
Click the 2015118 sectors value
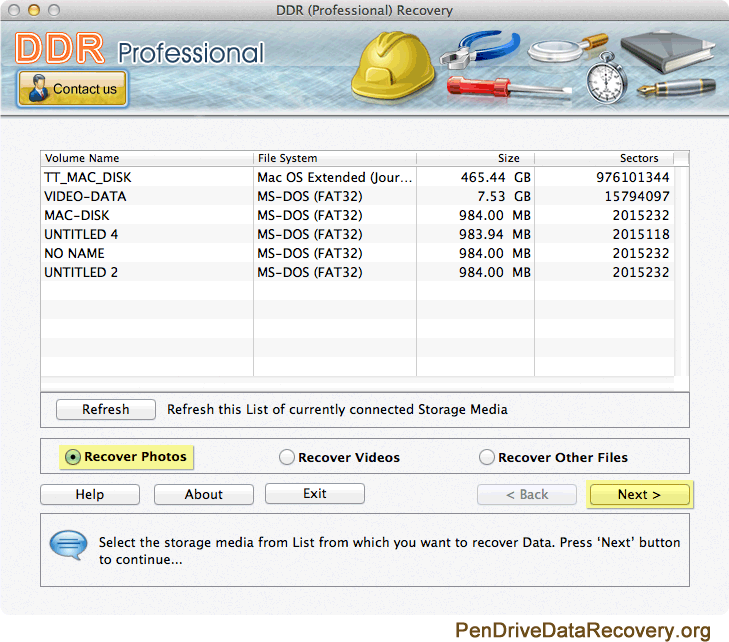(x=641, y=234)
